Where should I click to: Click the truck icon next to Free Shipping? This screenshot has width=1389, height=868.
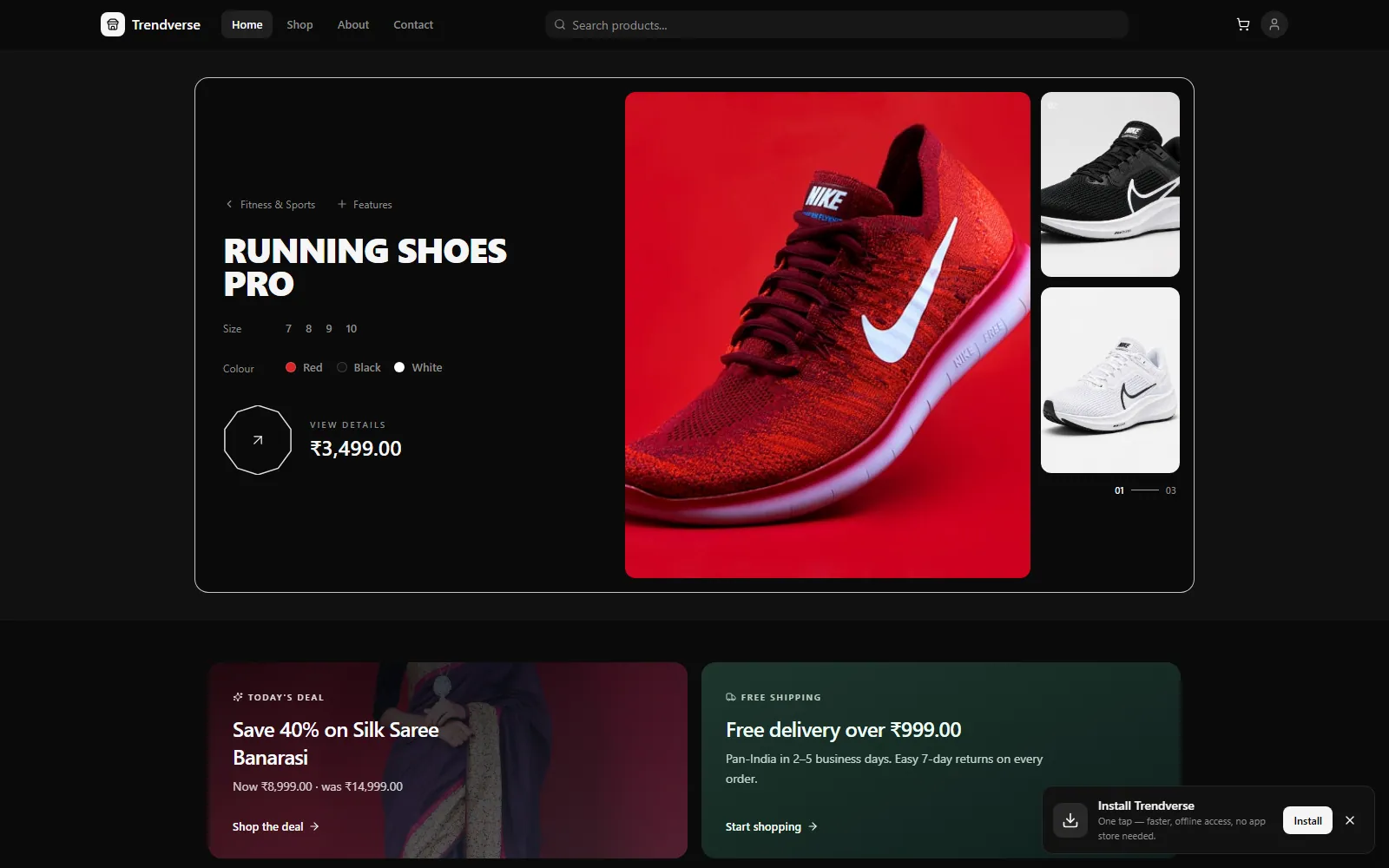pos(731,697)
